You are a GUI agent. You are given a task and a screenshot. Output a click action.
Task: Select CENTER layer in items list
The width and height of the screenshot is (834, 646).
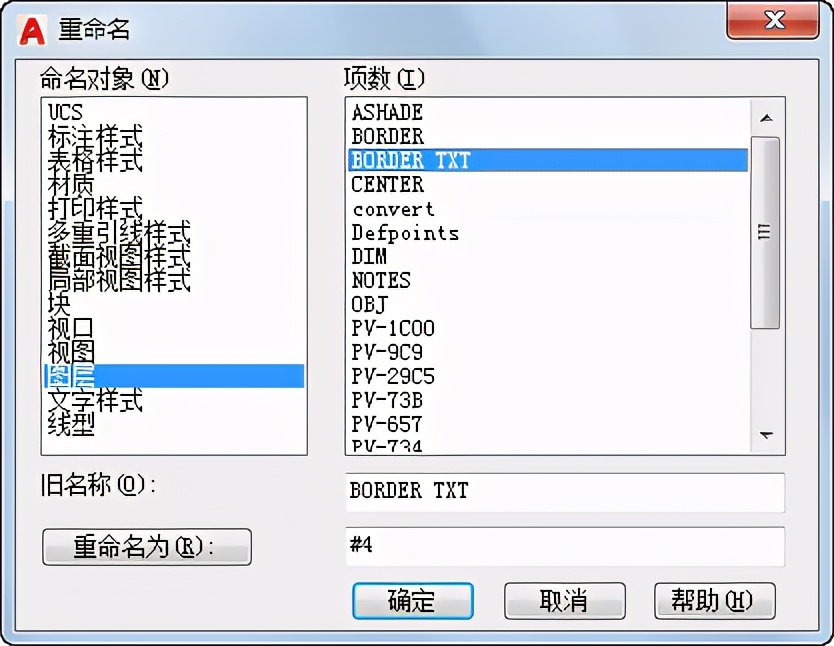(548, 184)
